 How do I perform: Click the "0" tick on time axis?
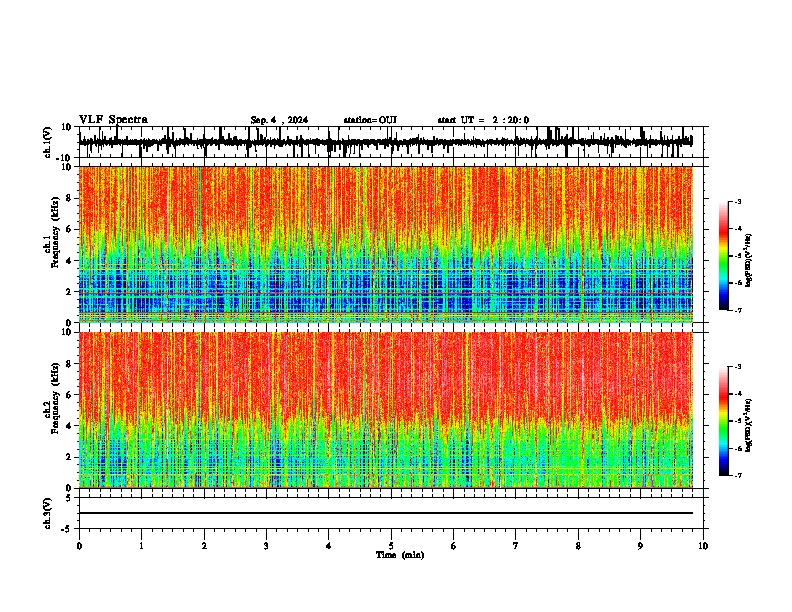coord(79,546)
